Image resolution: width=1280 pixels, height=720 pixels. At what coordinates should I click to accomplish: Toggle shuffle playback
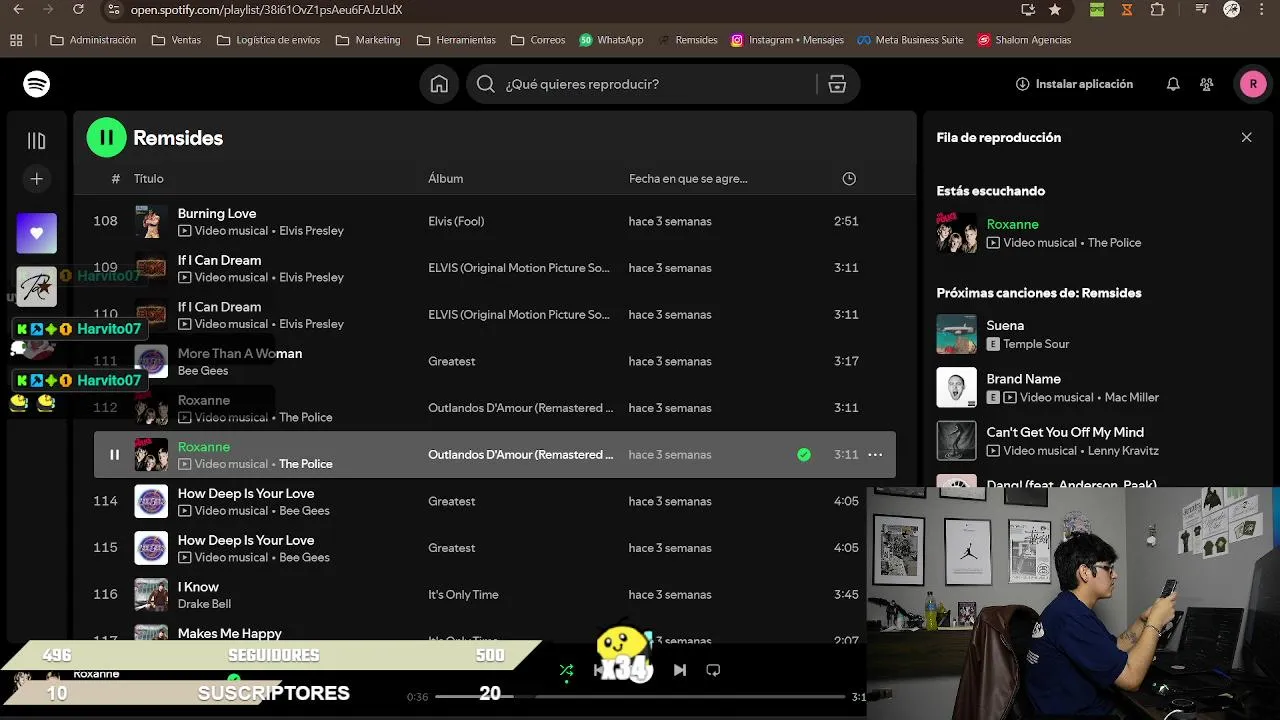pos(567,670)
